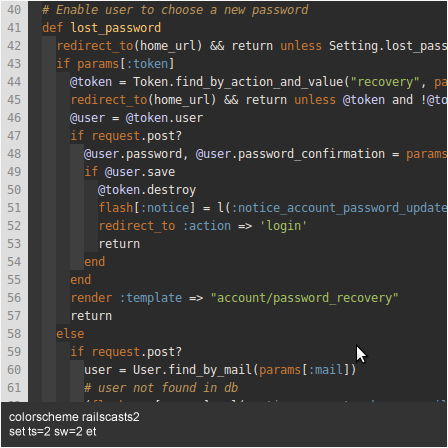Click the 'login' string on line 52
This screenshot has width=448, height=448.
pos(283,226)
